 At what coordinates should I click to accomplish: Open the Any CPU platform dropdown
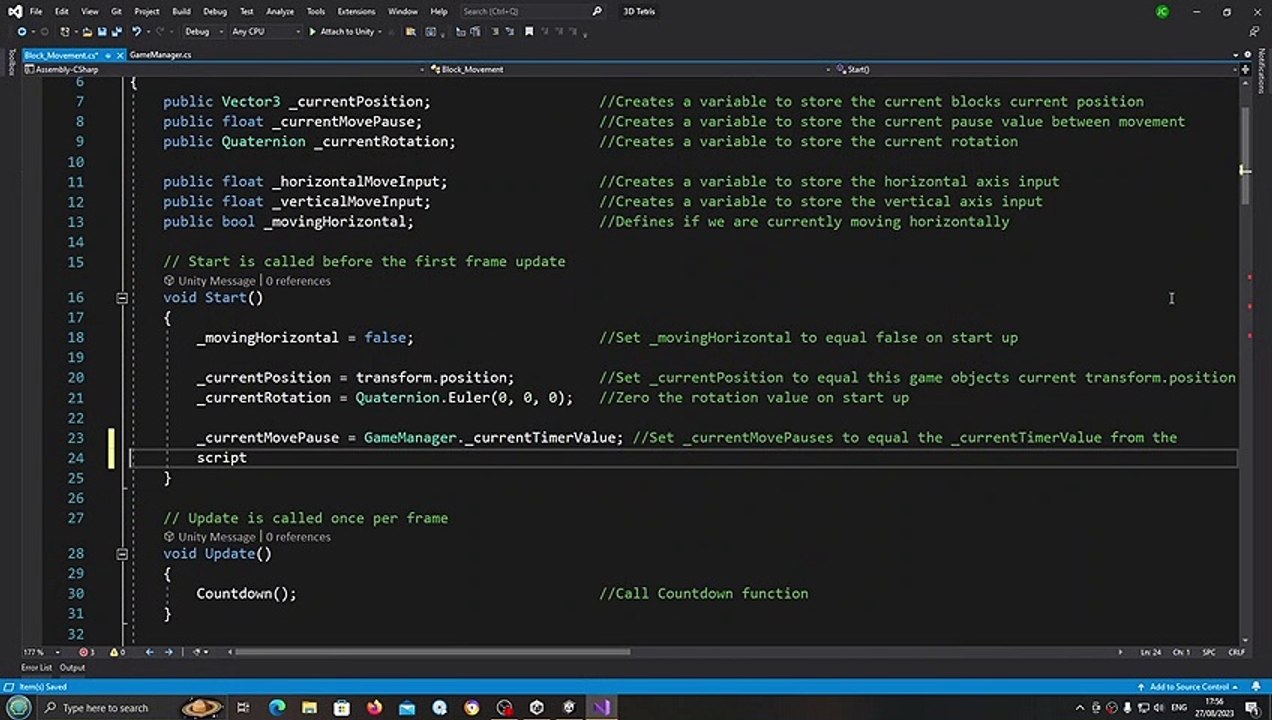point(265,32)
